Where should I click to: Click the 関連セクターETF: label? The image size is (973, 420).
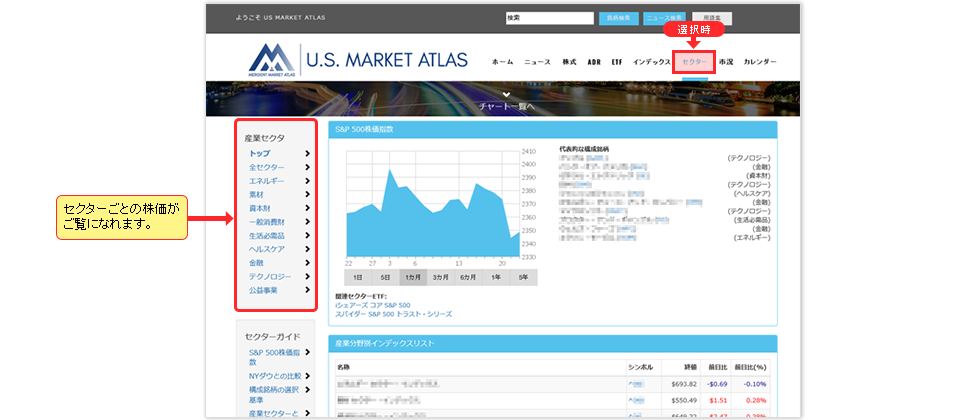point(360,297)
